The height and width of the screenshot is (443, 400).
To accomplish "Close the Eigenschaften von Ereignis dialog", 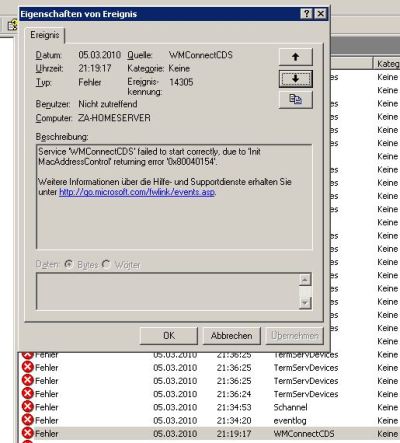I will pyautogui.click(x=320, y=14).
